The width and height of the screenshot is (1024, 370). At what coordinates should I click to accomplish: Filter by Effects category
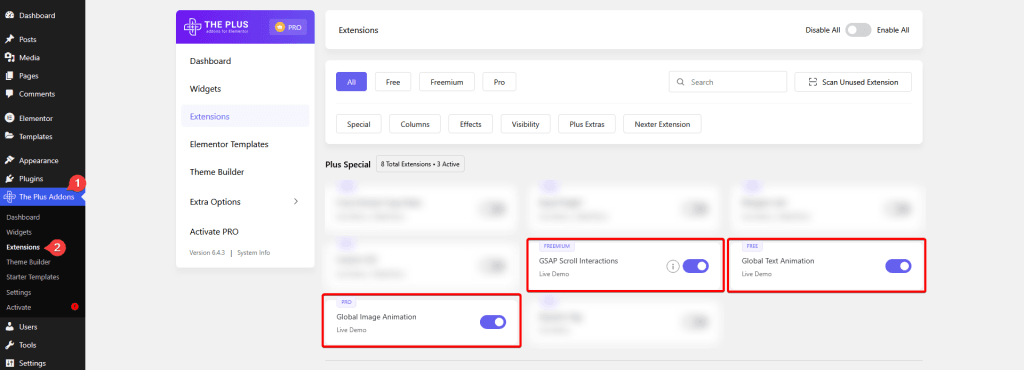(x=471, y=124)
